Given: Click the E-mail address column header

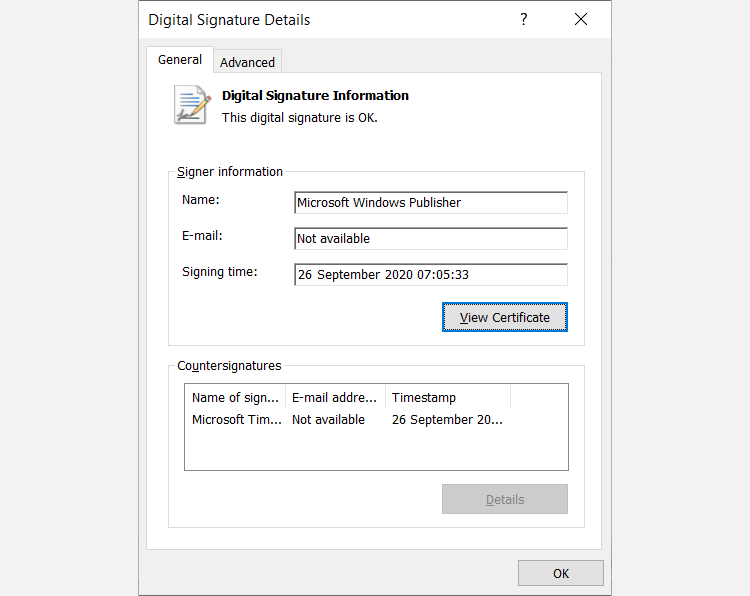Looking at the screenshot, I should (335, 397).
